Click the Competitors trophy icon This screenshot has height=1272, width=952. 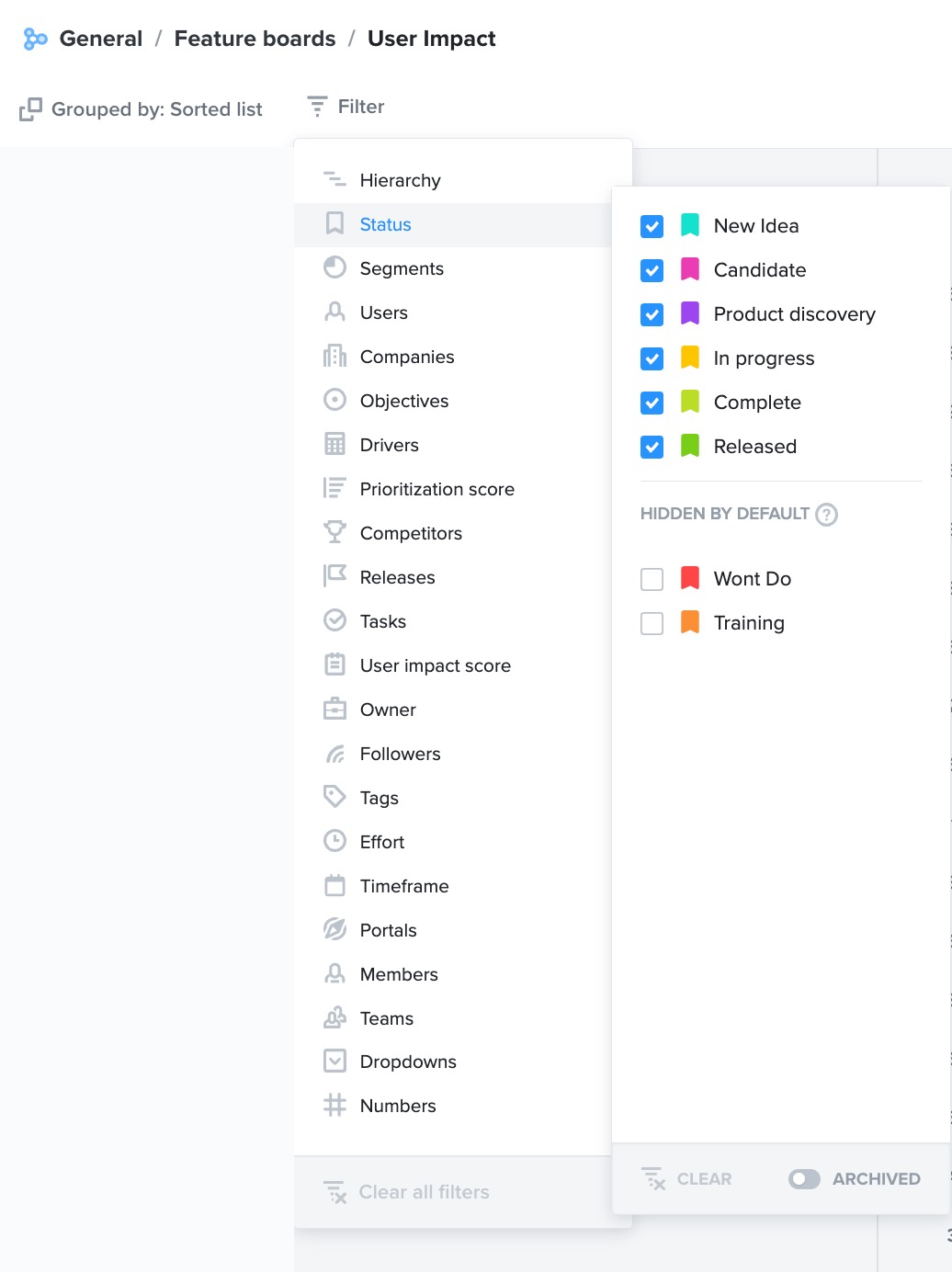point(334,532)
